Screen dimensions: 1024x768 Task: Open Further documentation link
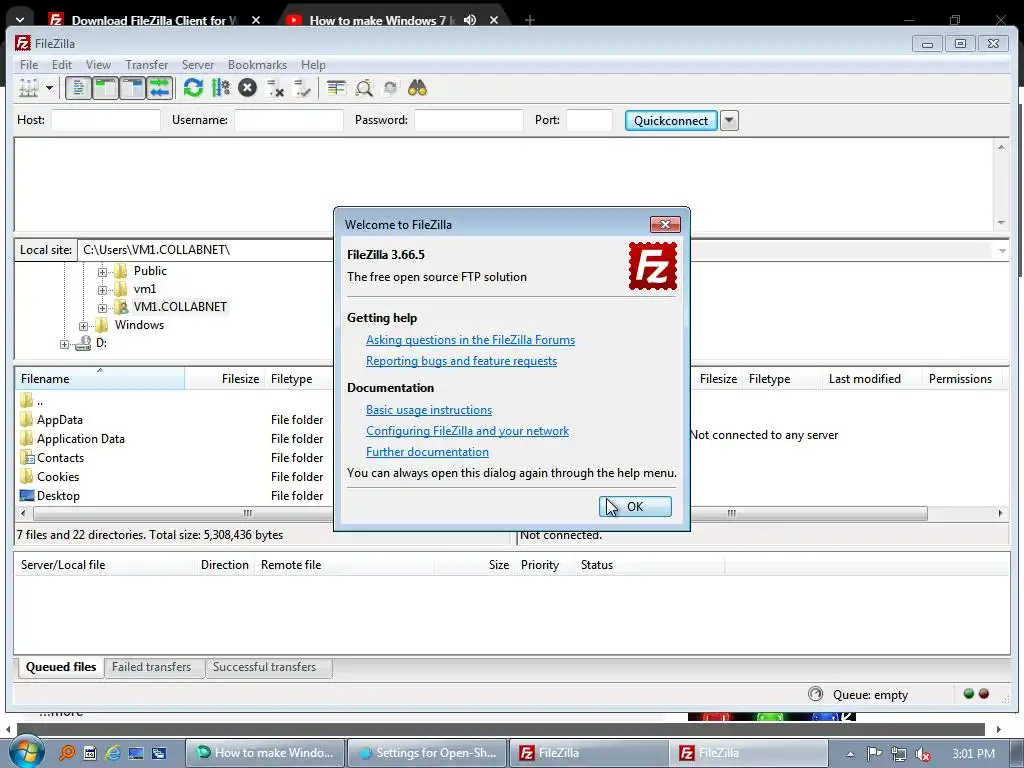427,451
